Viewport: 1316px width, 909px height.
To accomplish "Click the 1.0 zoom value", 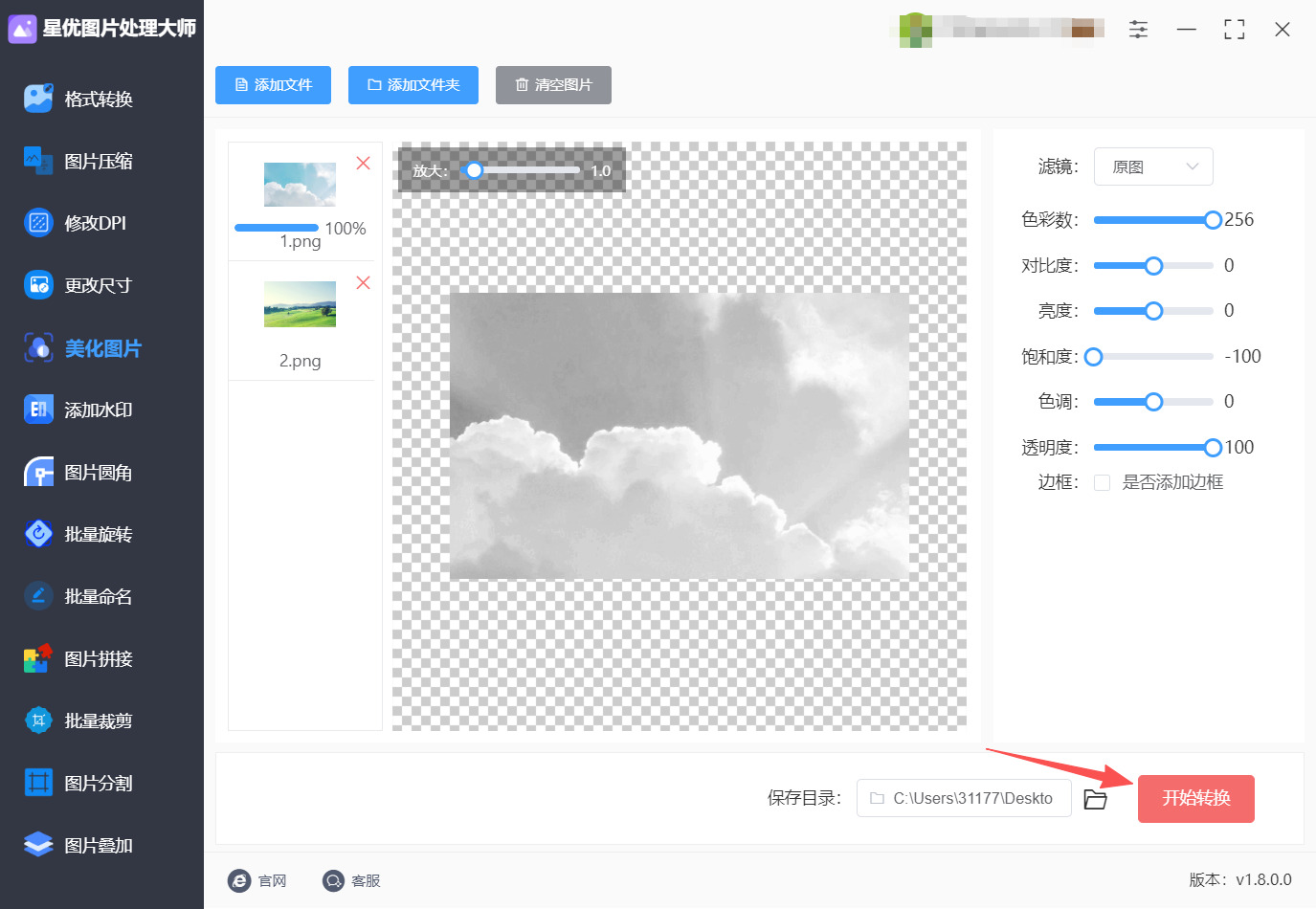I will pos(600,171).
